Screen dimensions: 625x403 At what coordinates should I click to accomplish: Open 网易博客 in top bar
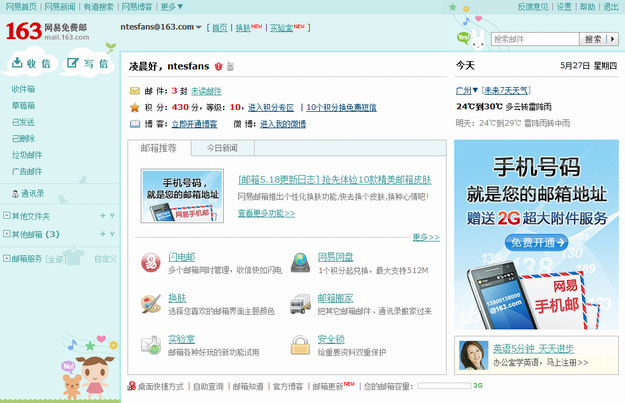coord(137,7)
